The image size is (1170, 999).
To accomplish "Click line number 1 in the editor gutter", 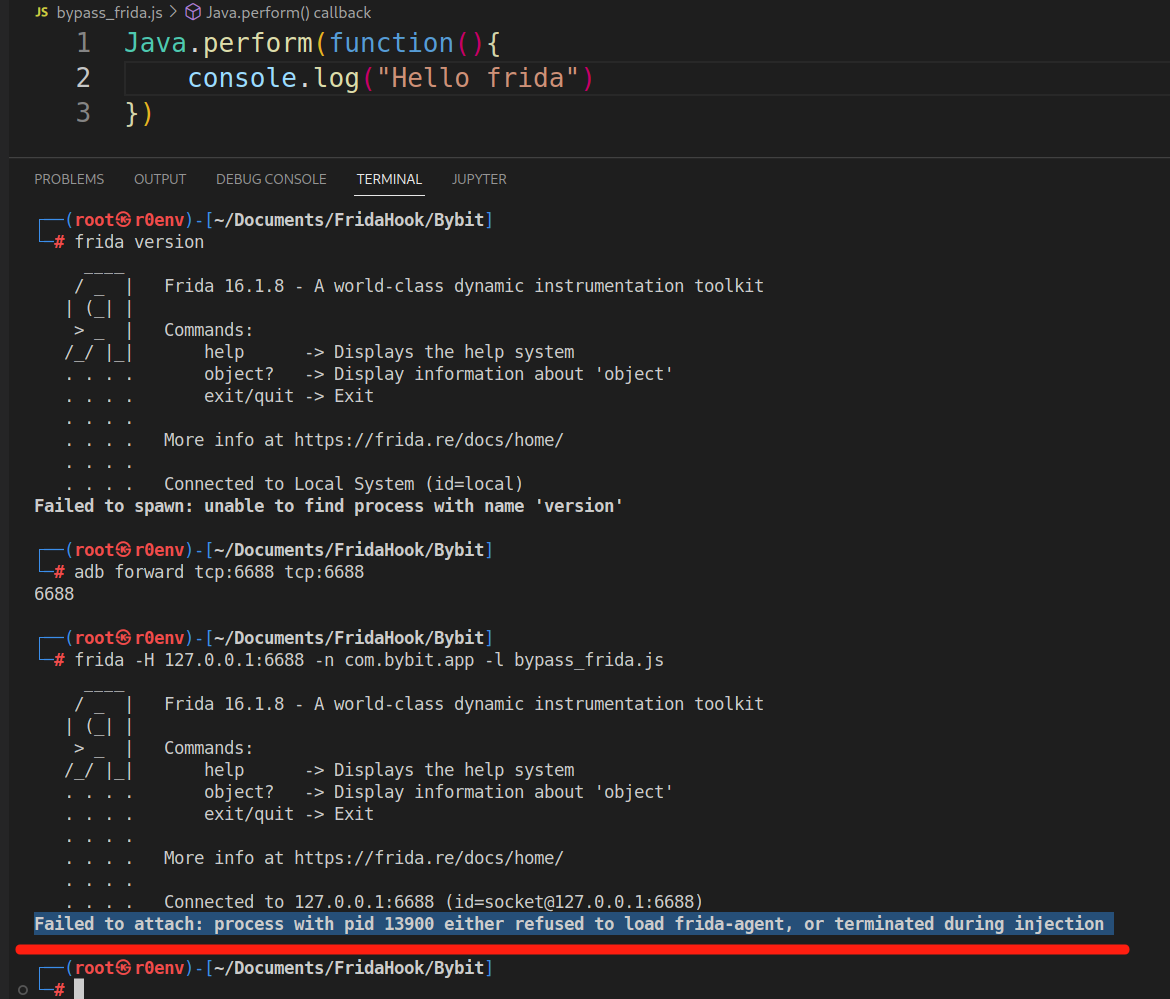I will (83, 43).
